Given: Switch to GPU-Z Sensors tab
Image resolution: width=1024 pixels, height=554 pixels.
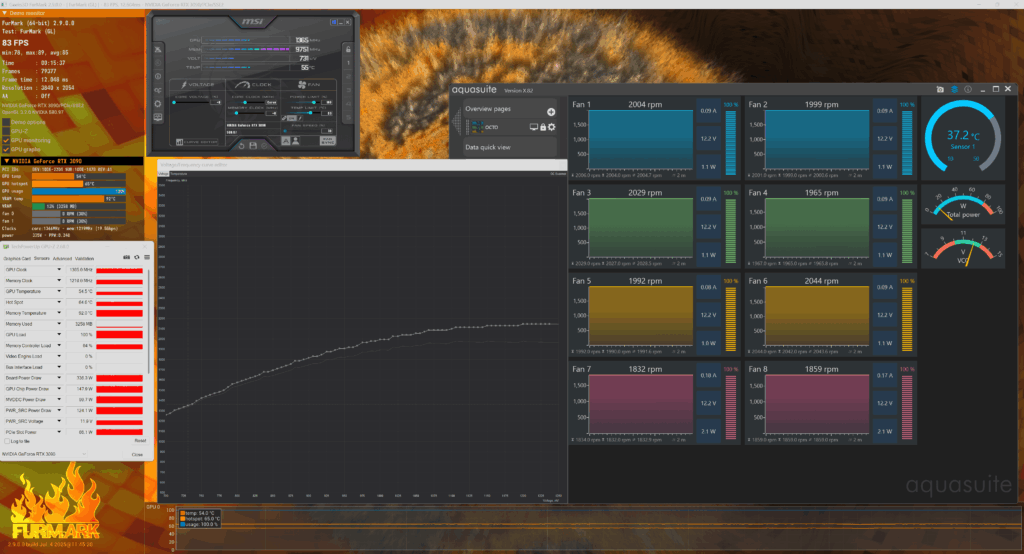Looking at the screenshot, I should [42, 259].
